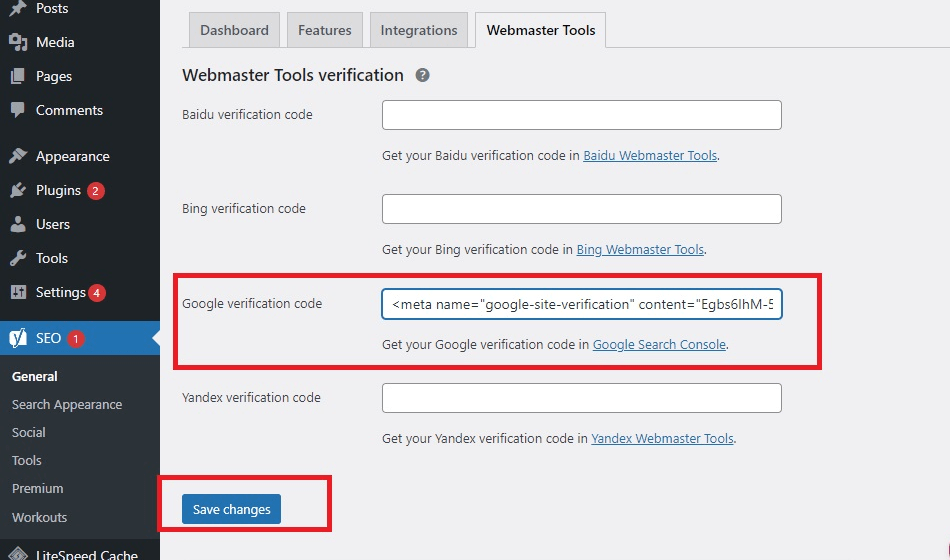
Task: Select Search Appearance in SEO submenu
Action: click(67, 405)
